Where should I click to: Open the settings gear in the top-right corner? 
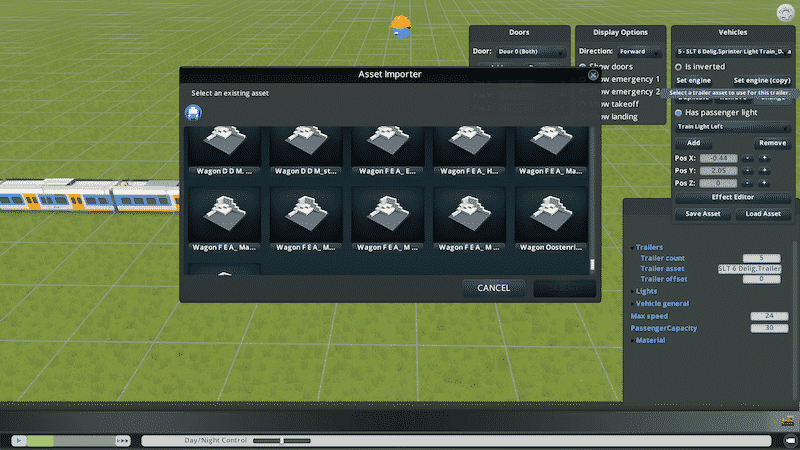[x=783, y=12]
